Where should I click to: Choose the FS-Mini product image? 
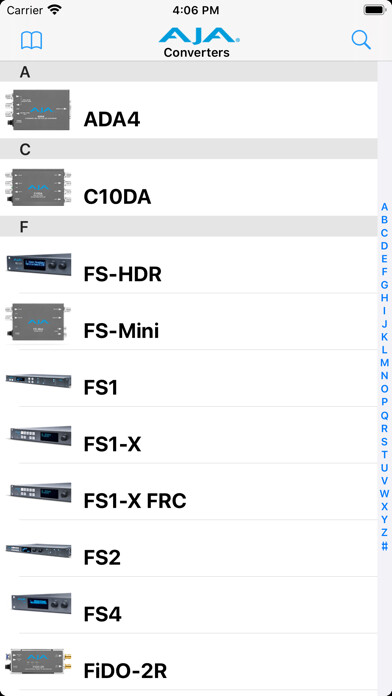[38, 322]
